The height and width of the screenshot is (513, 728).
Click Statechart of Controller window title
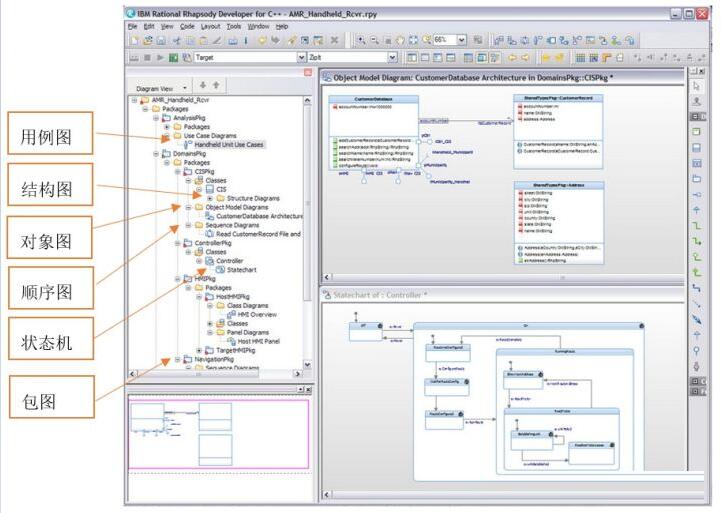coord(503,294)
